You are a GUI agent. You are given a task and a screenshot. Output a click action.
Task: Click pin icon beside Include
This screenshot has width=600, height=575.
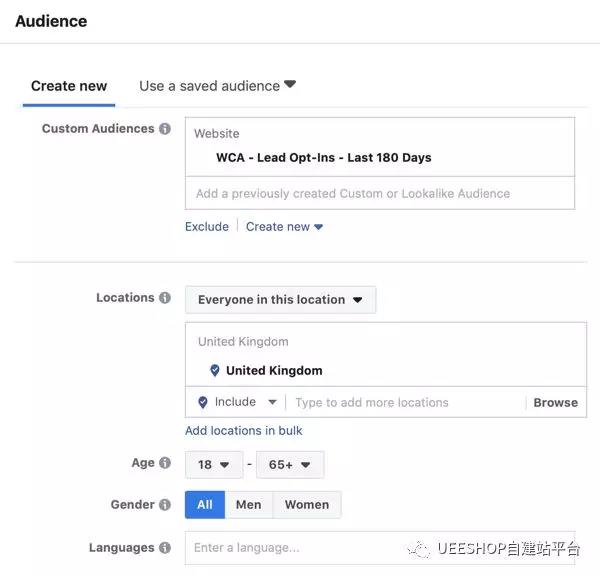pyautogui.click(x=203, y=402)
